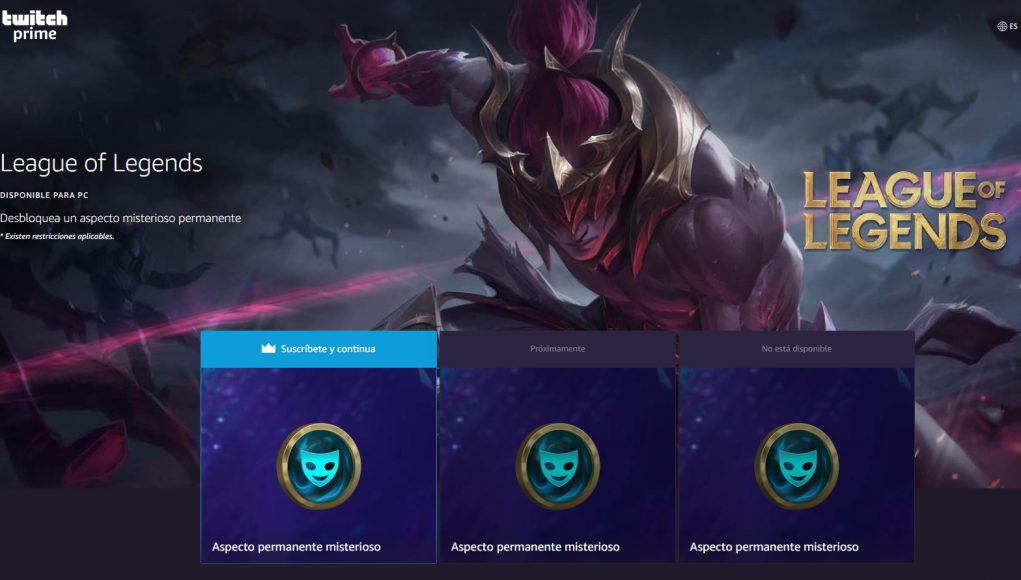Select the Próximamente card header
This screenshot has height=580, width=1021.
tap(558, 349)
